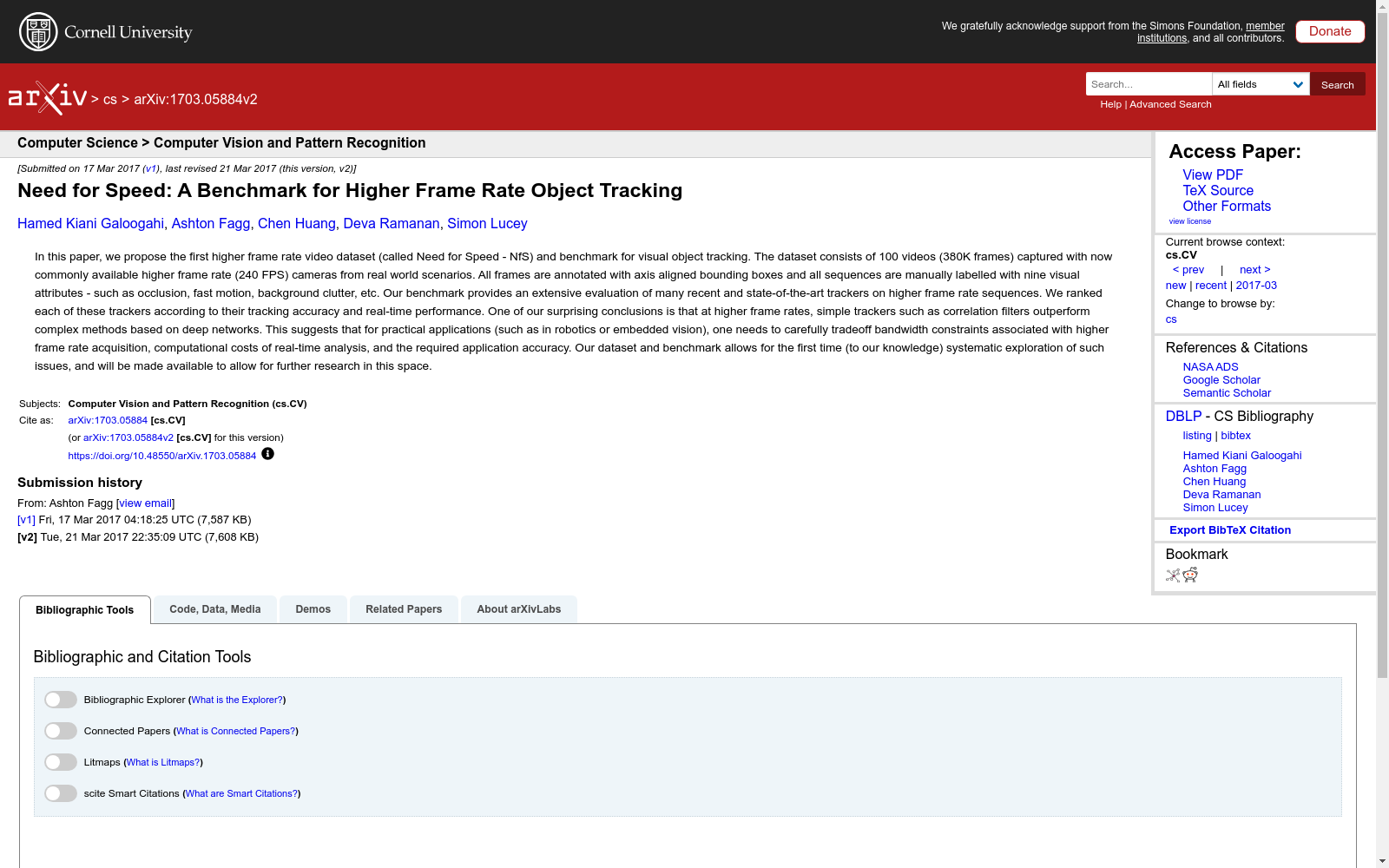
Task: Enable Connected Papers toggle
Action: (x=61, y=731)
